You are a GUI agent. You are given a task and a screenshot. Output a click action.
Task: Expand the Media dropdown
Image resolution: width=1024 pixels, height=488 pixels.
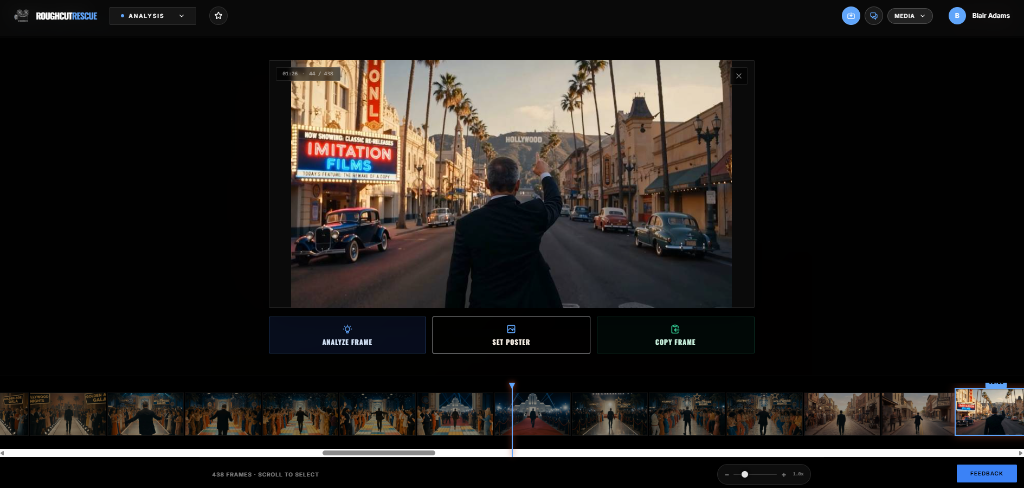(x=909, y=16)
